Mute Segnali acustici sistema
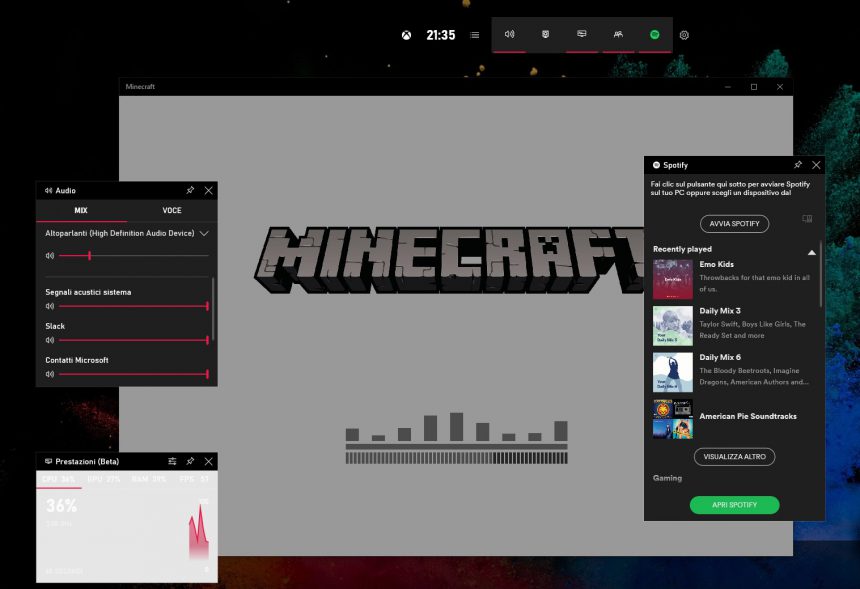This screenshot has width=860, height=589. (x=50, y=306)
